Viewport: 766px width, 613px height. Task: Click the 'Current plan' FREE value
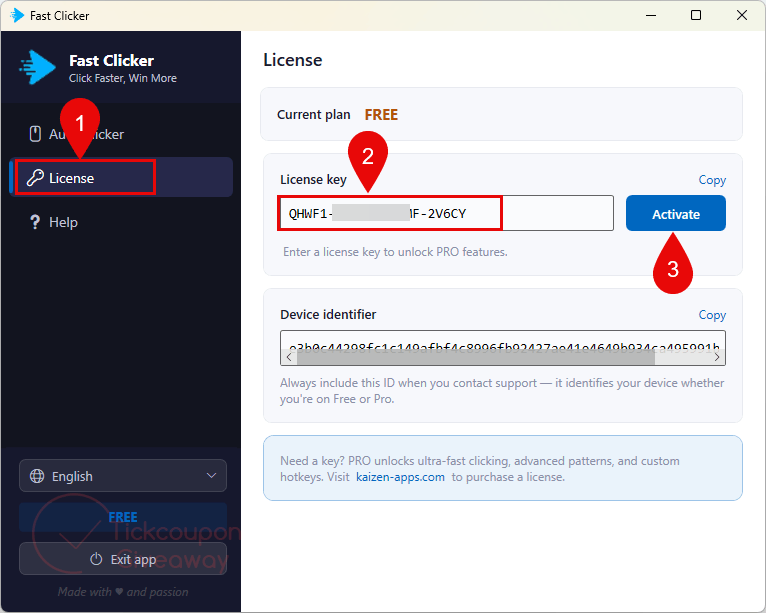381,114
